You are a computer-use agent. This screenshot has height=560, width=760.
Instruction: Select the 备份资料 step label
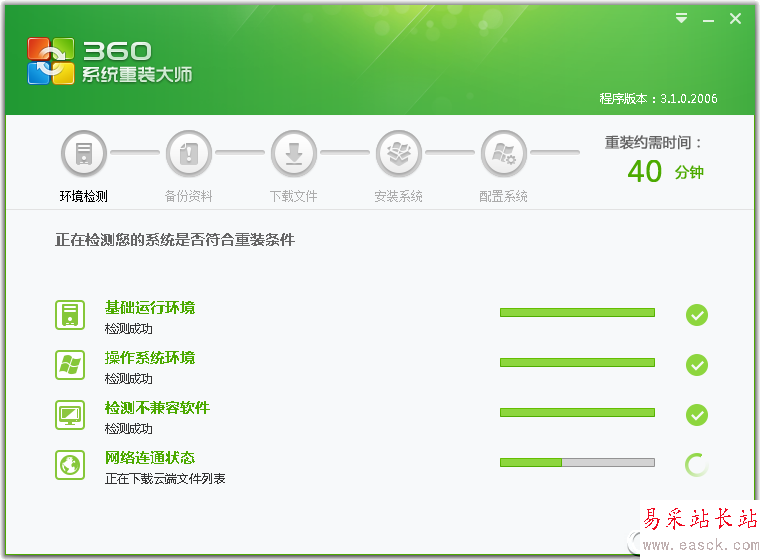[189, 196]
